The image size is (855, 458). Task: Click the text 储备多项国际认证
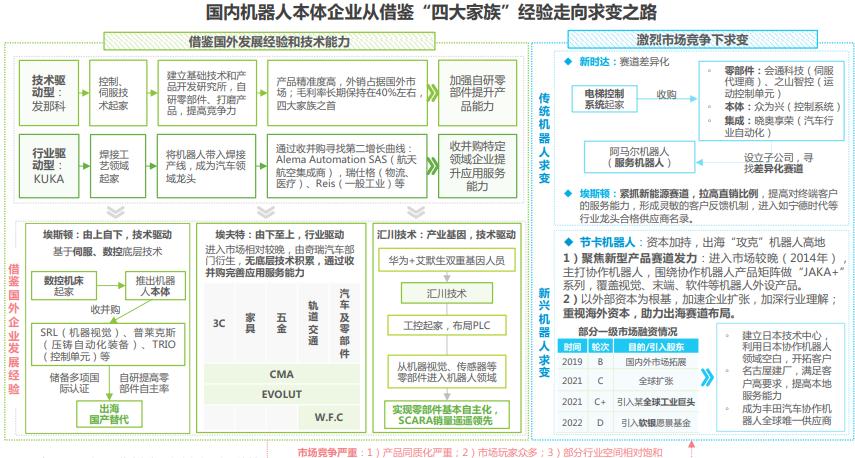[75, 383]
